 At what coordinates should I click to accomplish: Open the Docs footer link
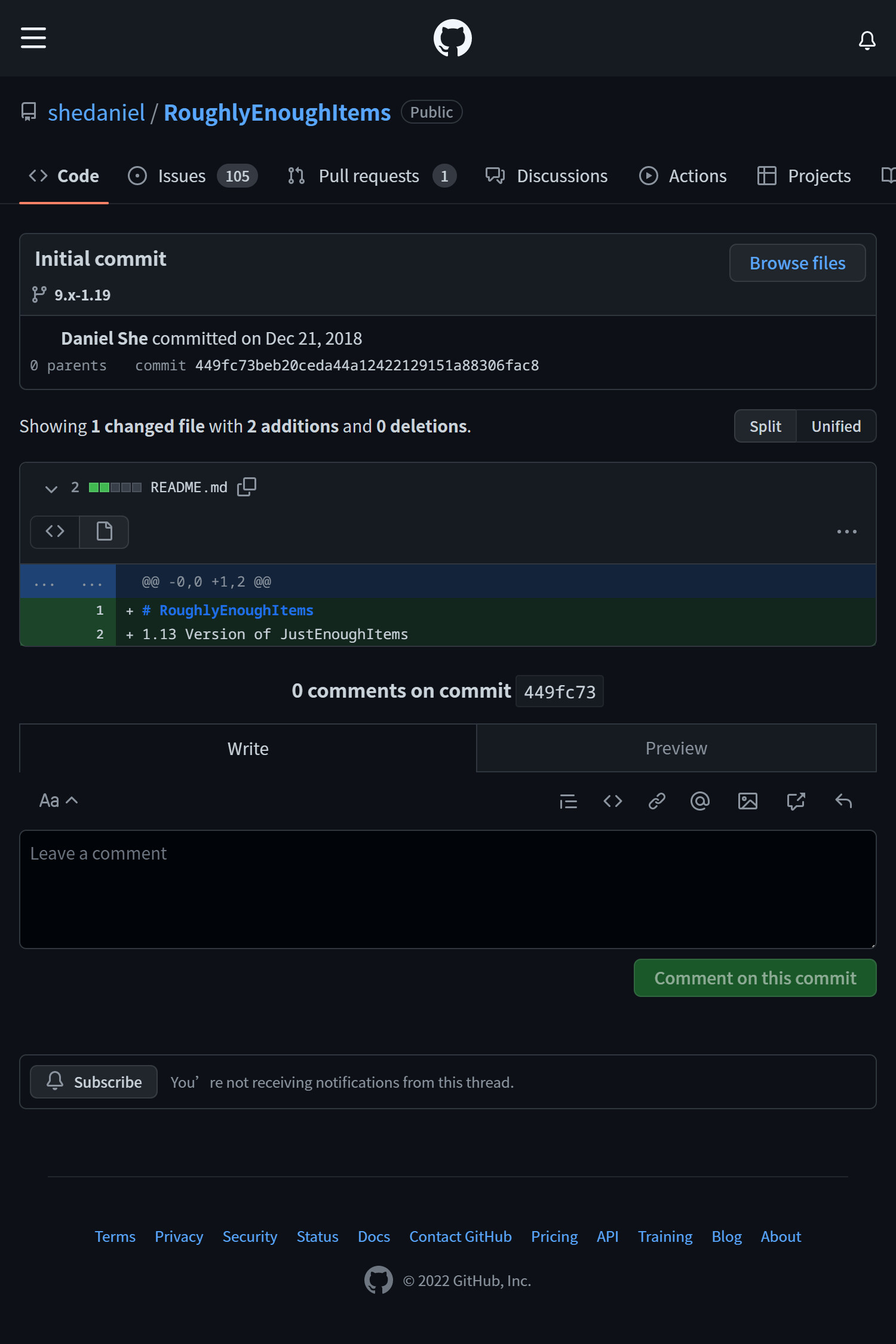click(374, 1236)
